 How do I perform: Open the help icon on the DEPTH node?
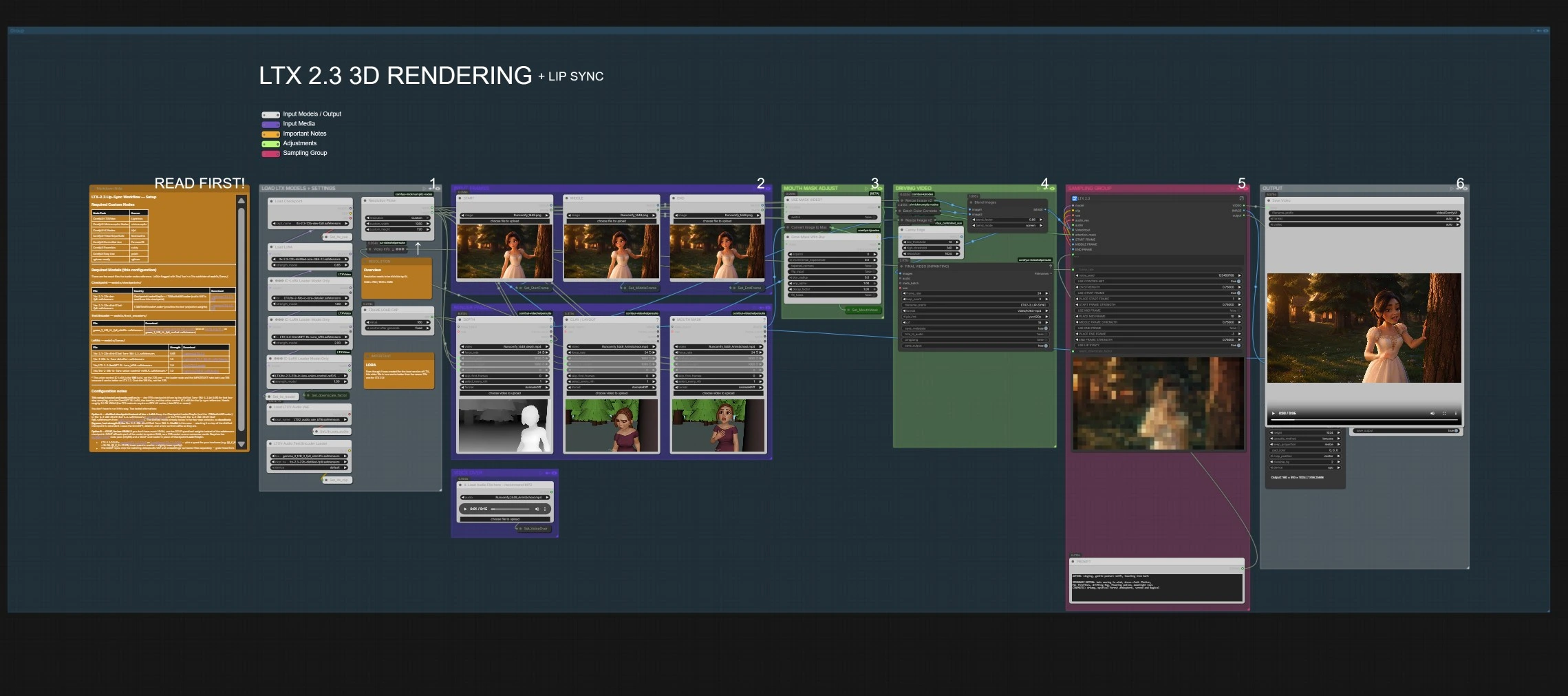coord(550,319)
